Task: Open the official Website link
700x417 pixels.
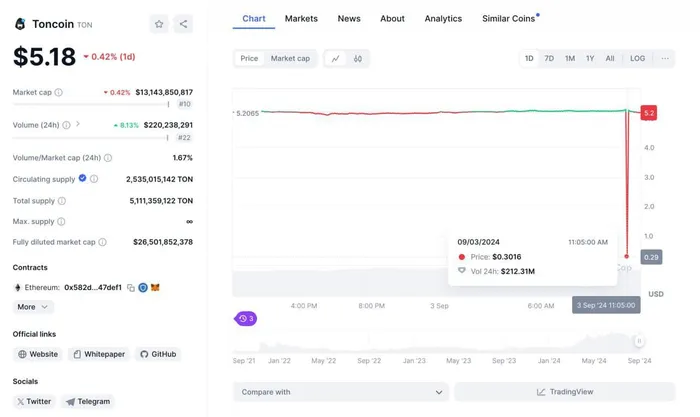Action: coord(38,354)
